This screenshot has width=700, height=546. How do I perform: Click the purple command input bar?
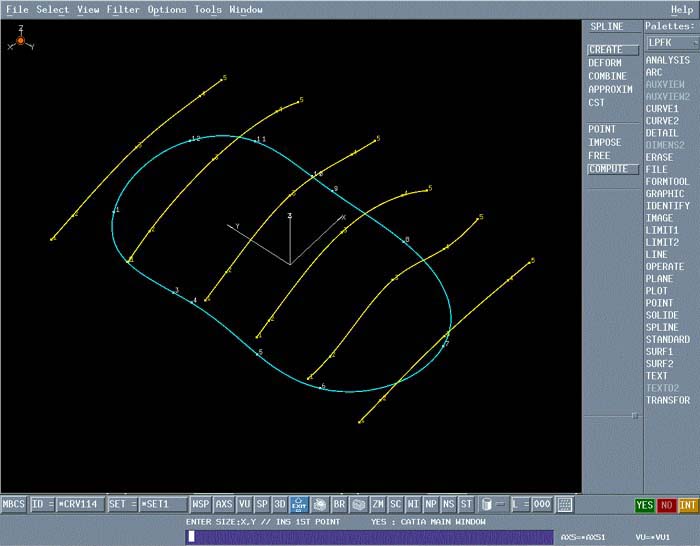(368, 537)
